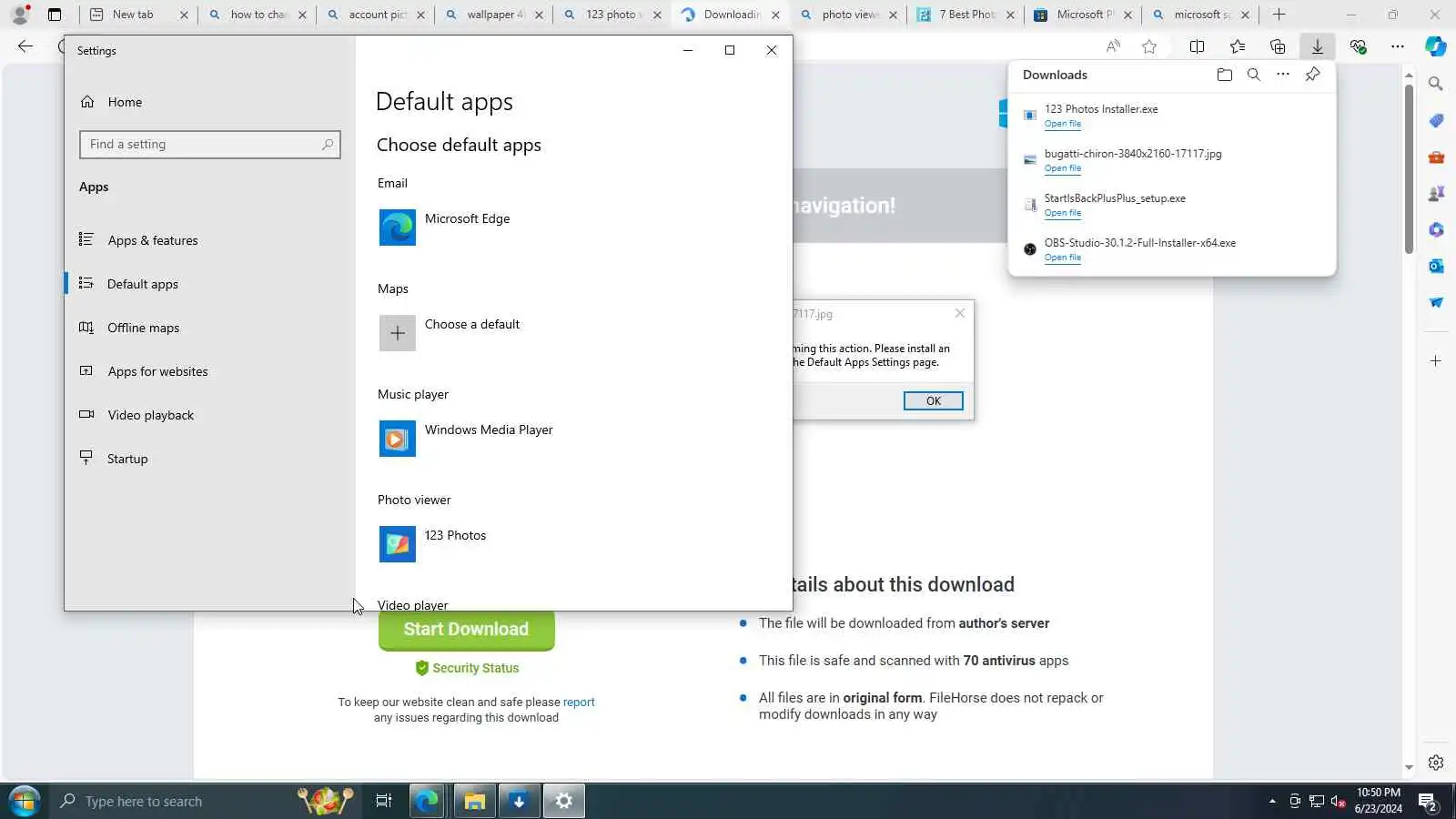Choose a default Maps app plus icon
Image resolution: width=1456 pixels, height=819 pixels.
398,333
